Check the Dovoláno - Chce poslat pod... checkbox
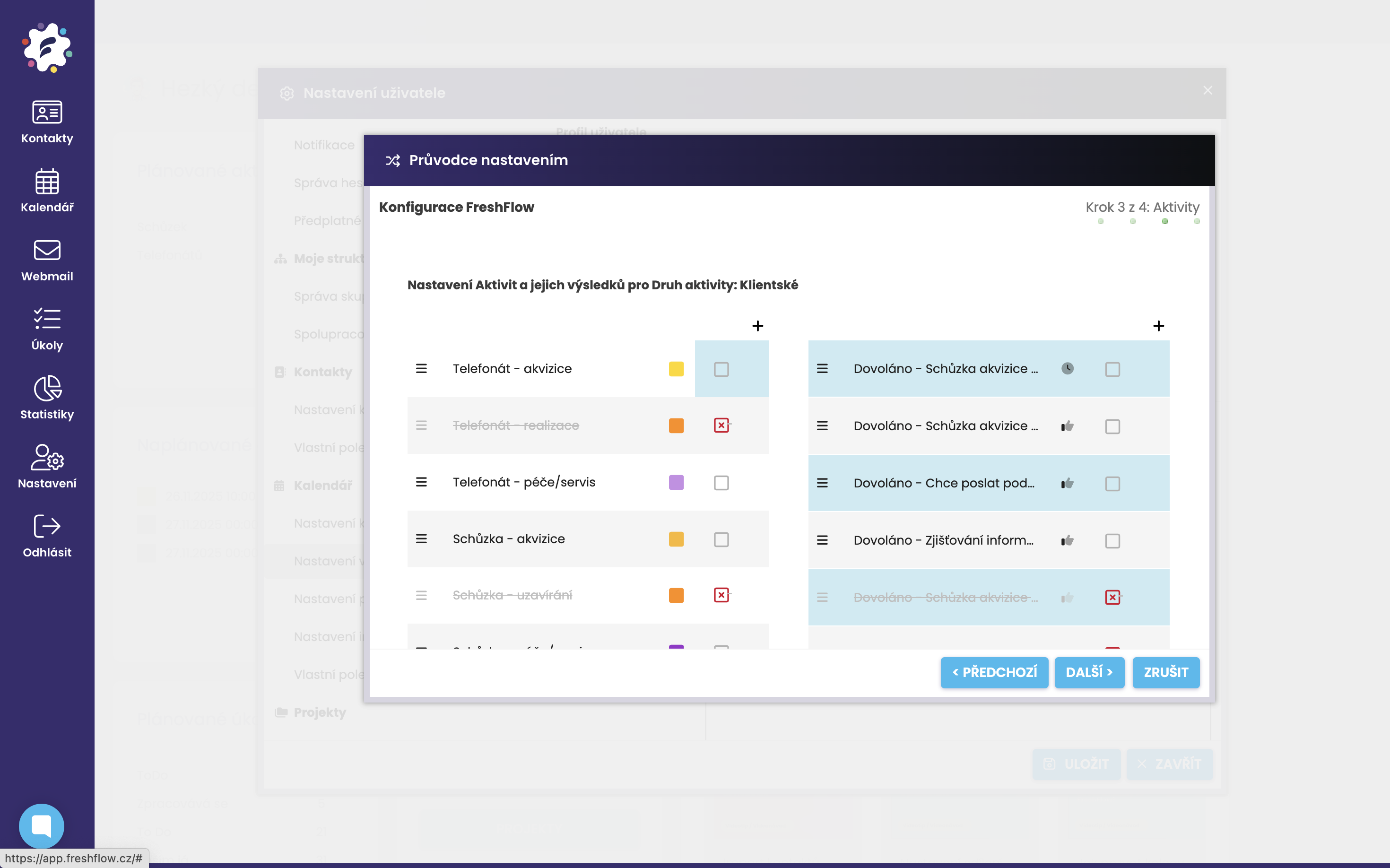1390x868 pixels. click(x=1112, y=484)
